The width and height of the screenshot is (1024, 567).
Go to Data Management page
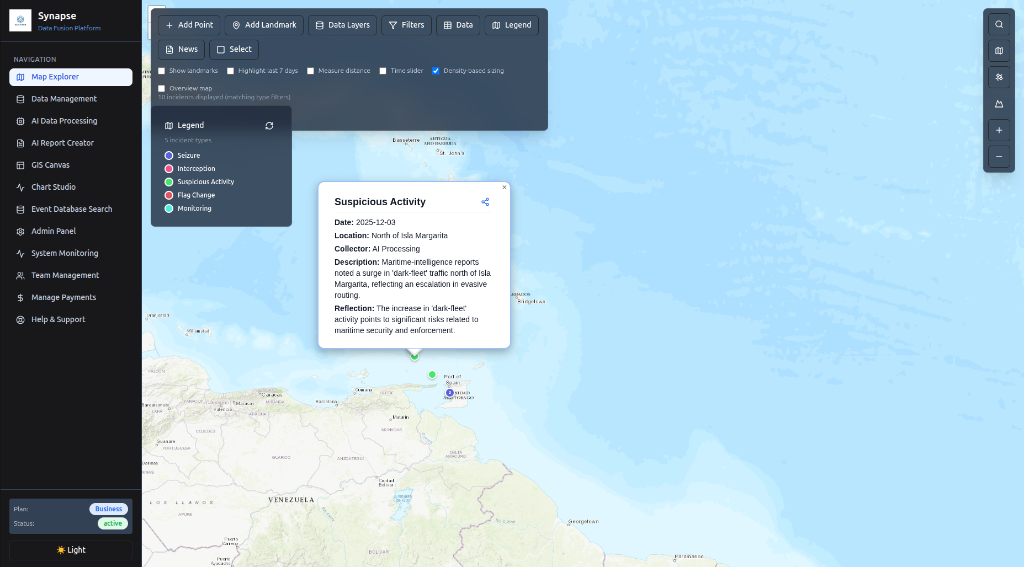[71, 99]
